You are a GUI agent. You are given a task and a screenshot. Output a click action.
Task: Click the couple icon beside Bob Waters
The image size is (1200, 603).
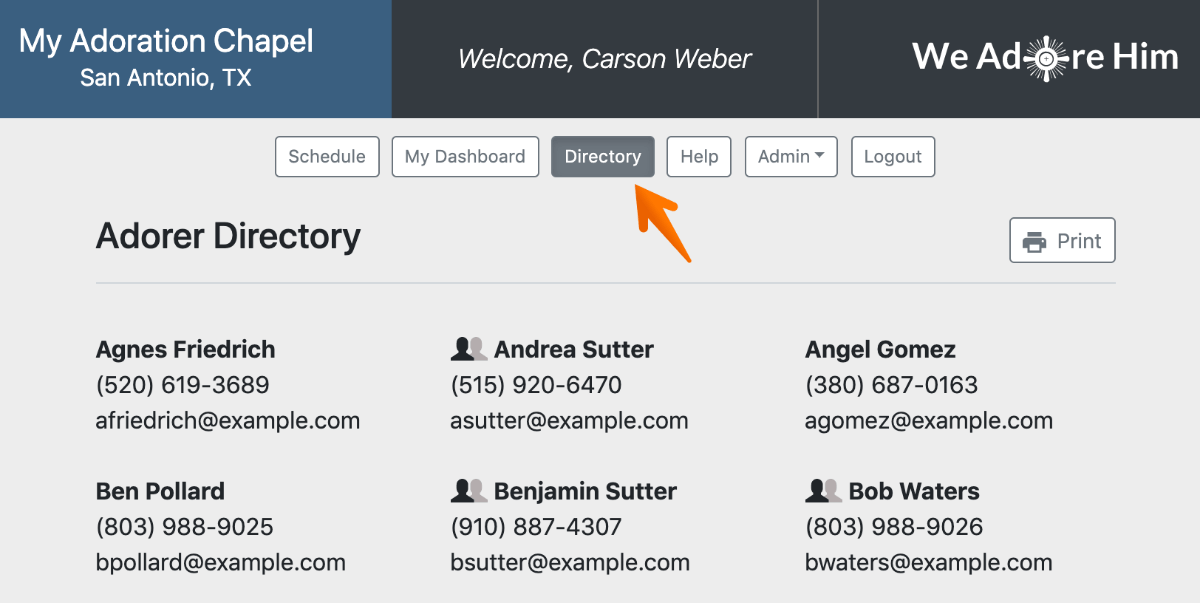(823, 491)
